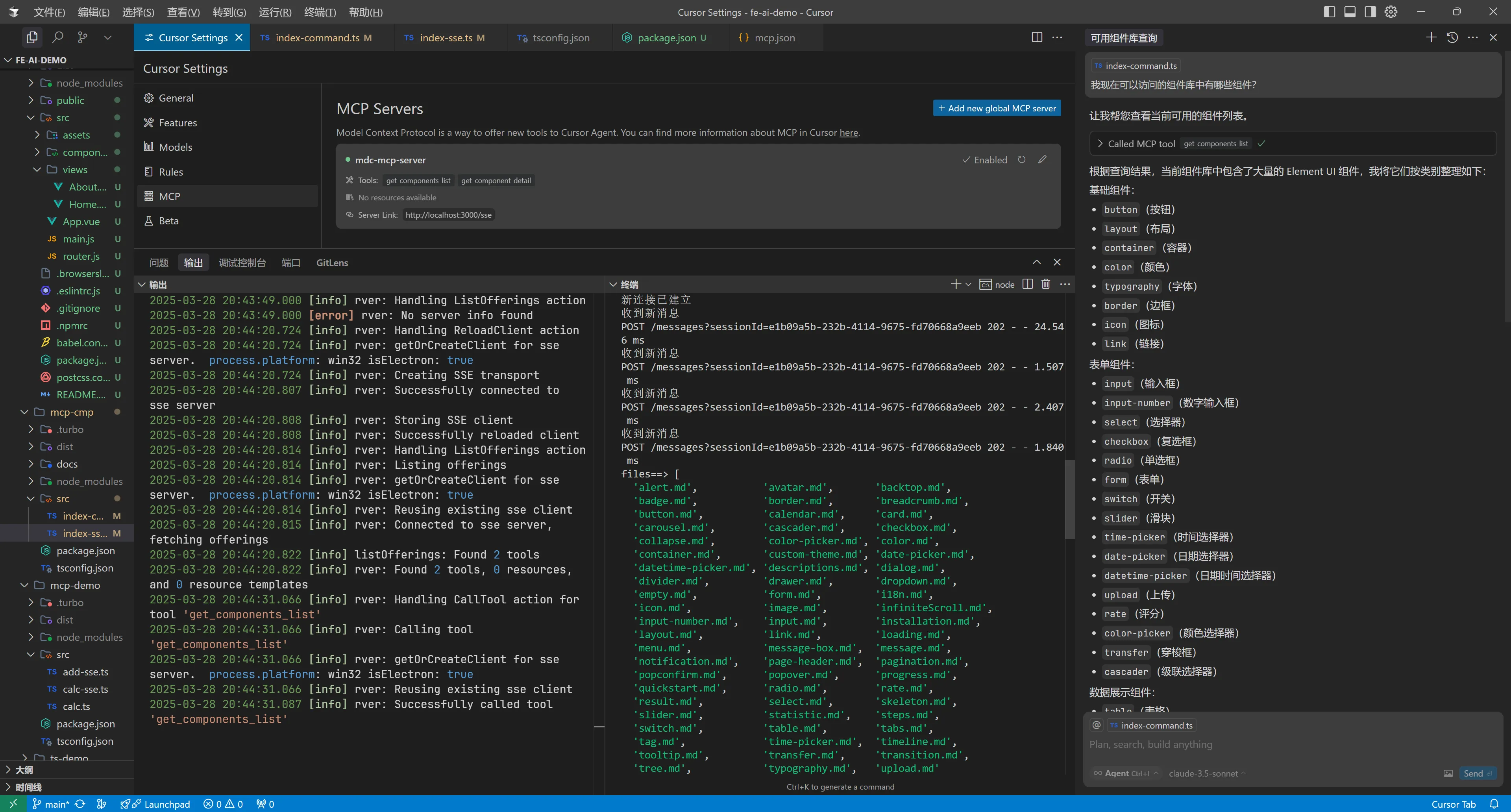
Task: Split the editor right
Action: [x=1036, y=37]
